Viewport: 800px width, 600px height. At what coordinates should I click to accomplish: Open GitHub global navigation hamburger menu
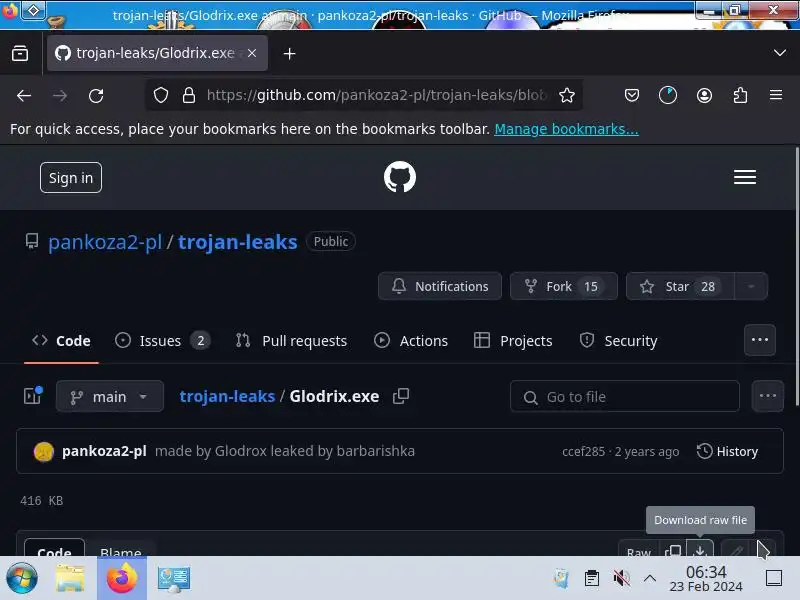click(744, 177)
